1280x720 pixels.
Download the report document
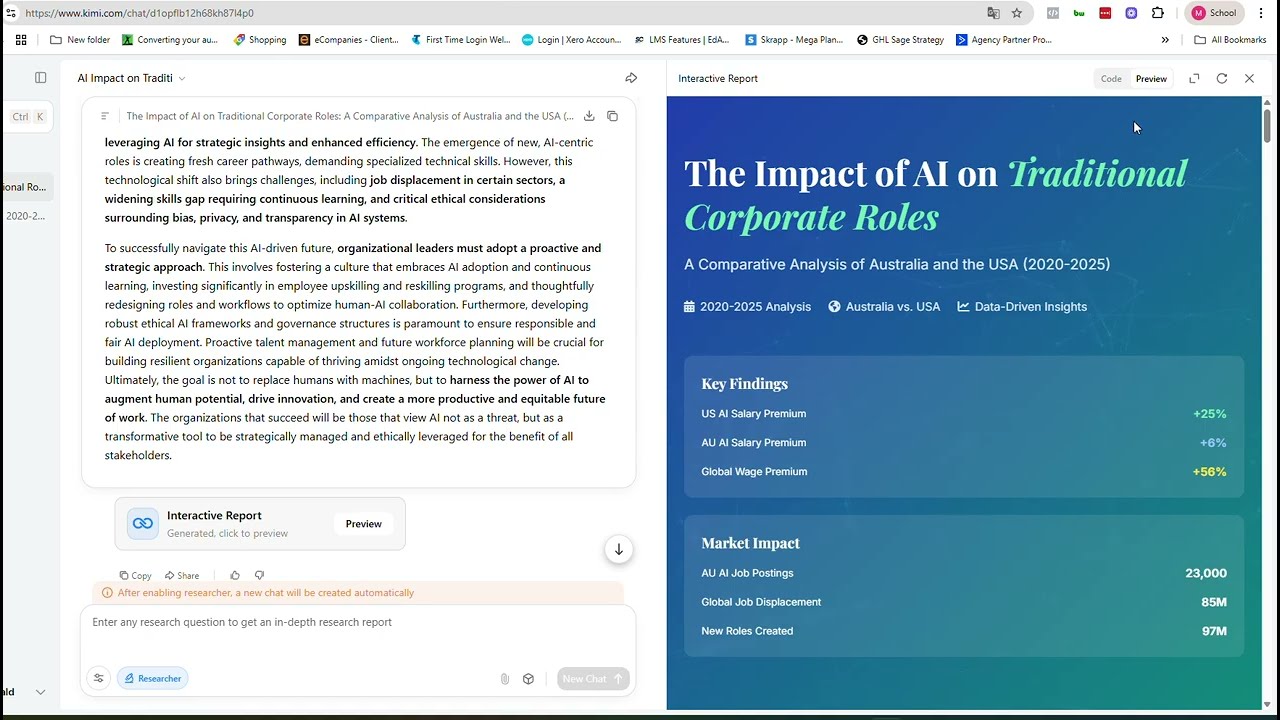point(589,116)
